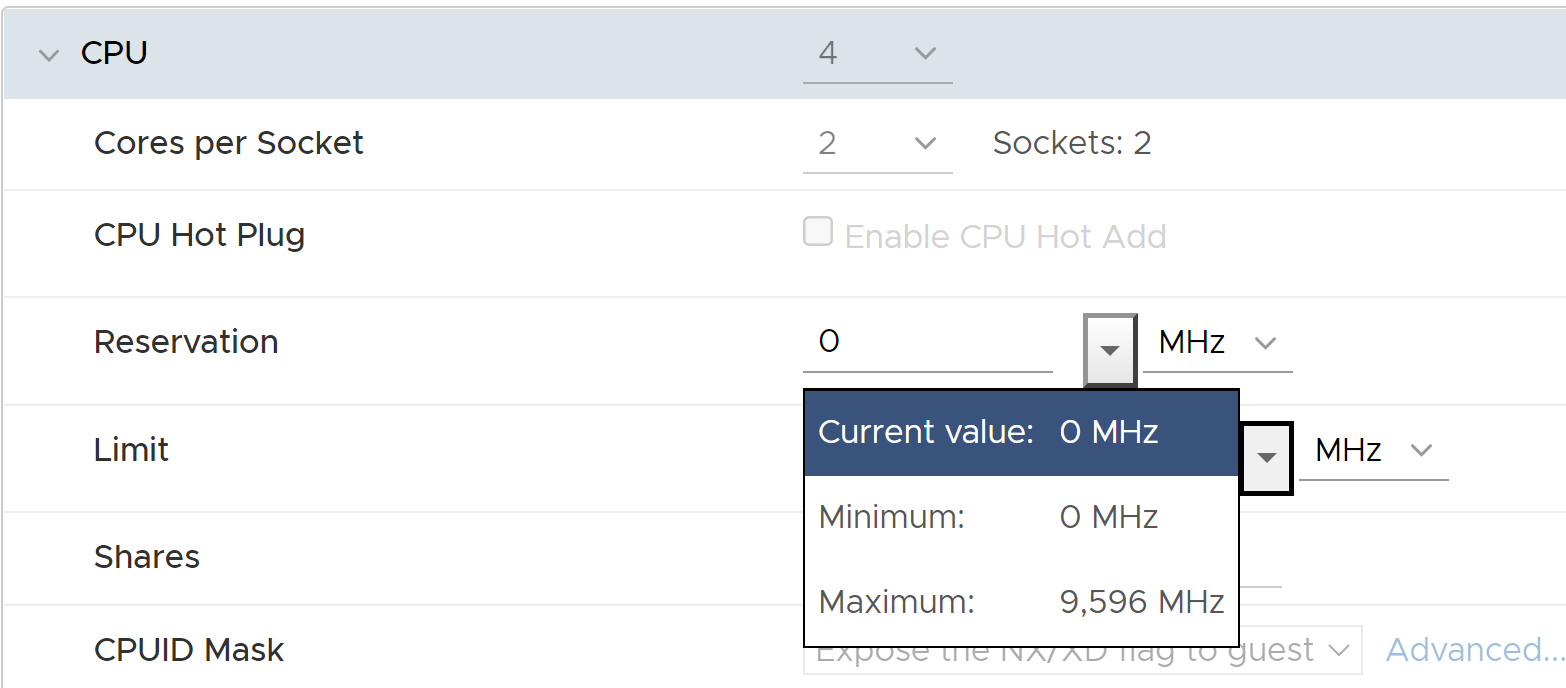This screenshot has height=688, width=1566.
Task: Open the Reservation MHz unit dropdown
Action: tap(1216, 343)
